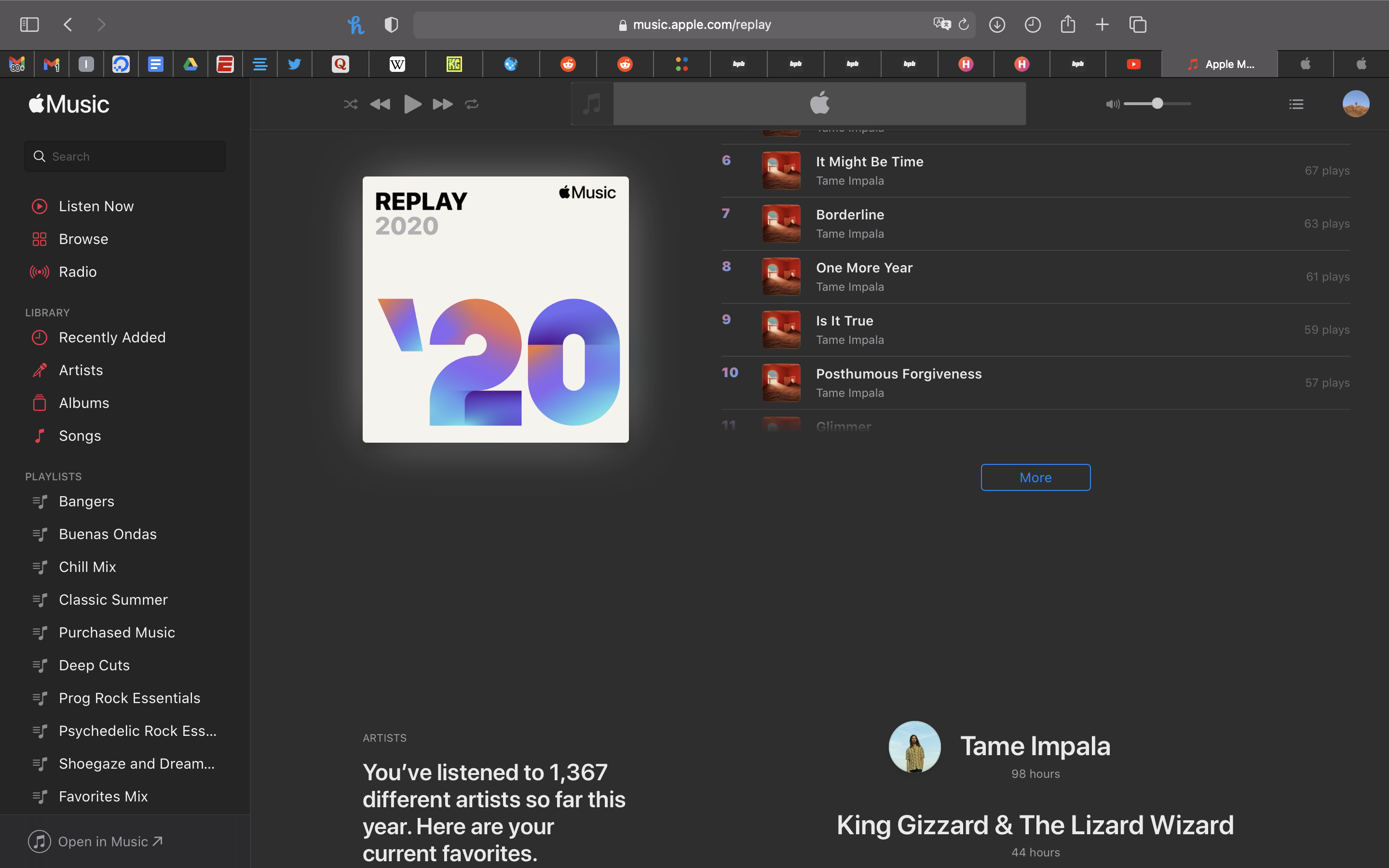1389x868 pixels.
Task: Toggle shuffle playback
Action: pyautogui.click(x=350, y=104)
